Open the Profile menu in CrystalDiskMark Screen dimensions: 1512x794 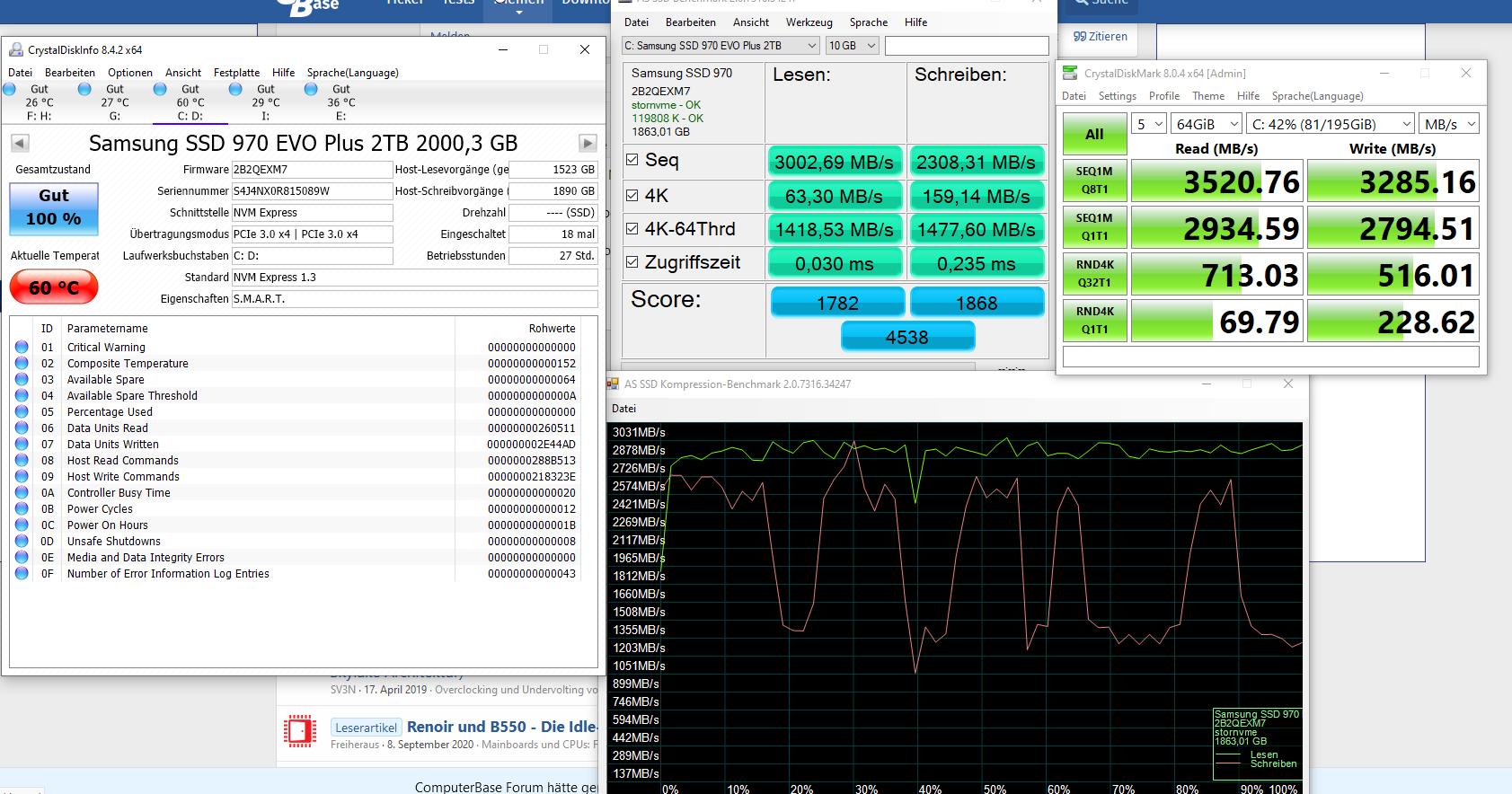[1164, 96]
